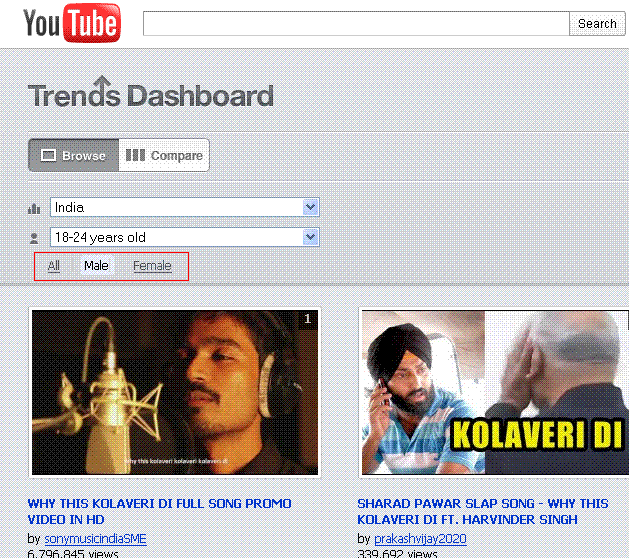This screenshot has height=558, width=629.
Task: Visit the prakashvijay2020 channel
Action: 420,538
